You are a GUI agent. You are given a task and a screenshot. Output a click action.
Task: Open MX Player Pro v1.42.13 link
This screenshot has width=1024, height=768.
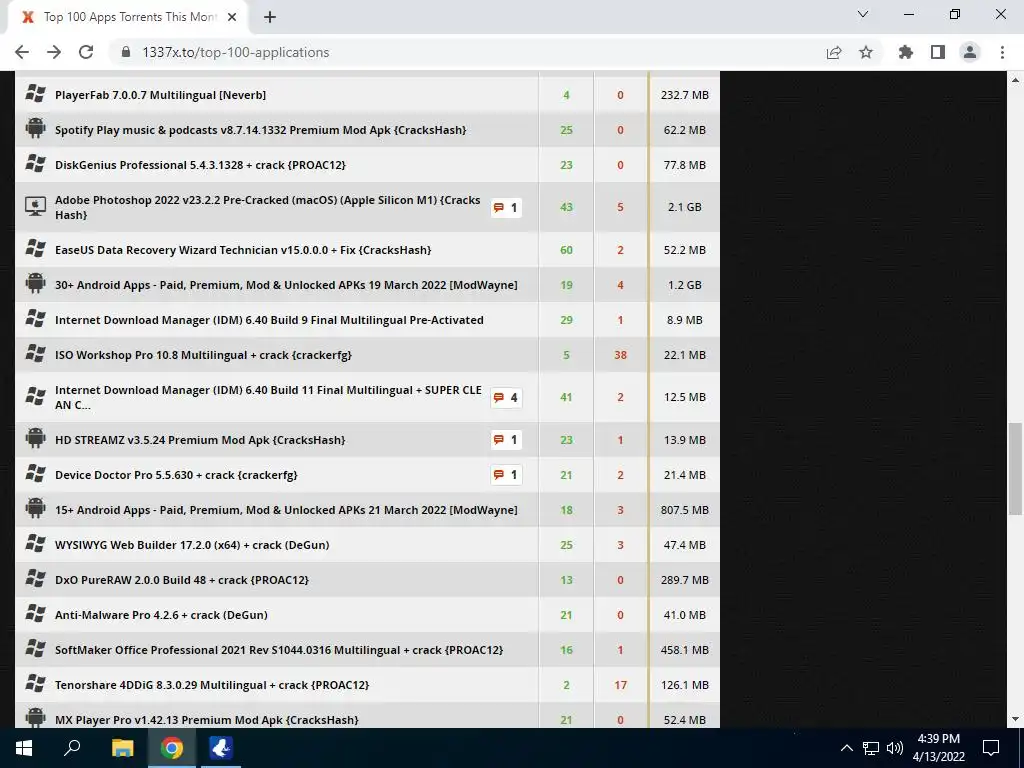(206, 720)
